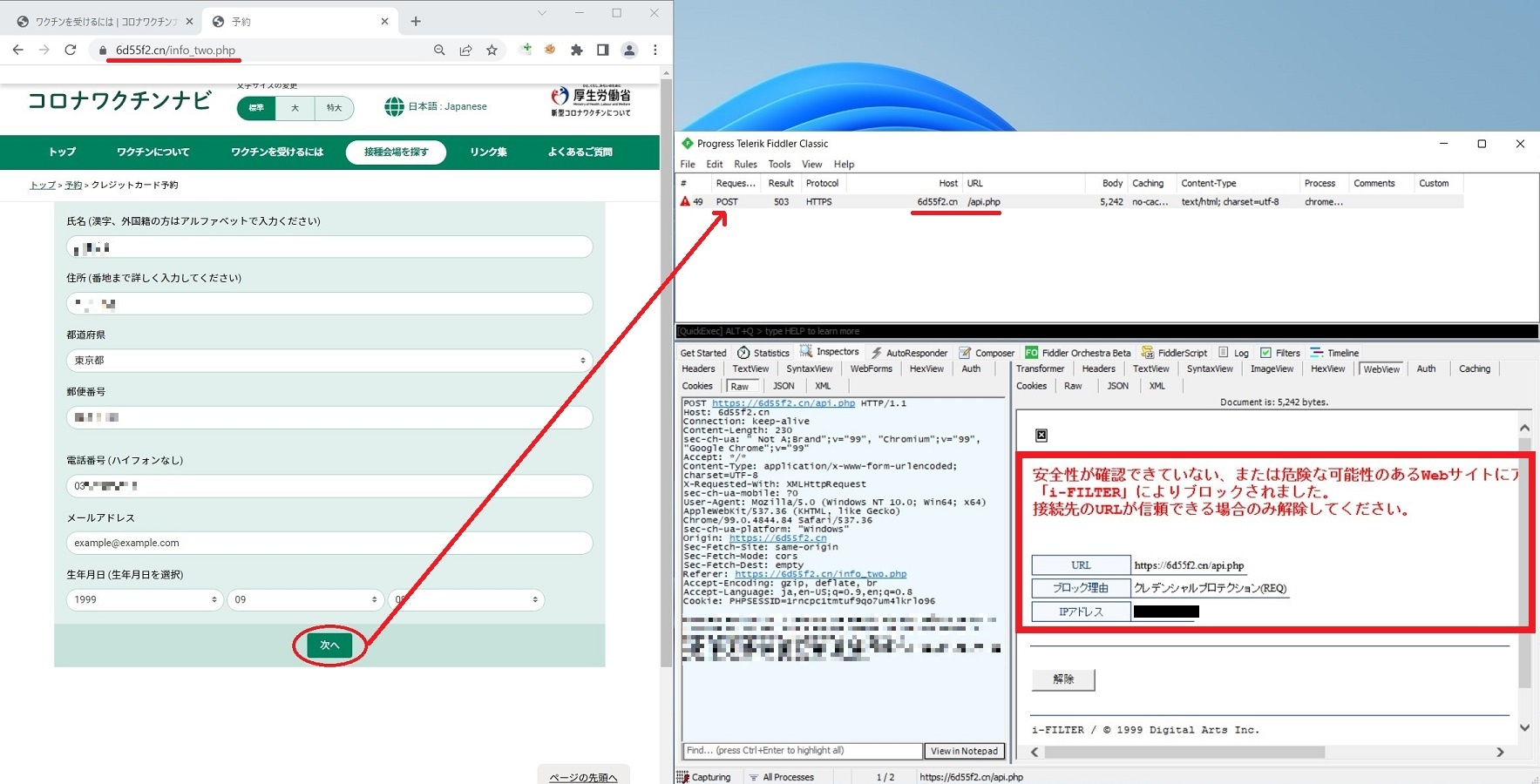The height and width of the screenshot is (784, 1540).
Task: Click the padlock icon in the address bar
Action: (103, 51)
